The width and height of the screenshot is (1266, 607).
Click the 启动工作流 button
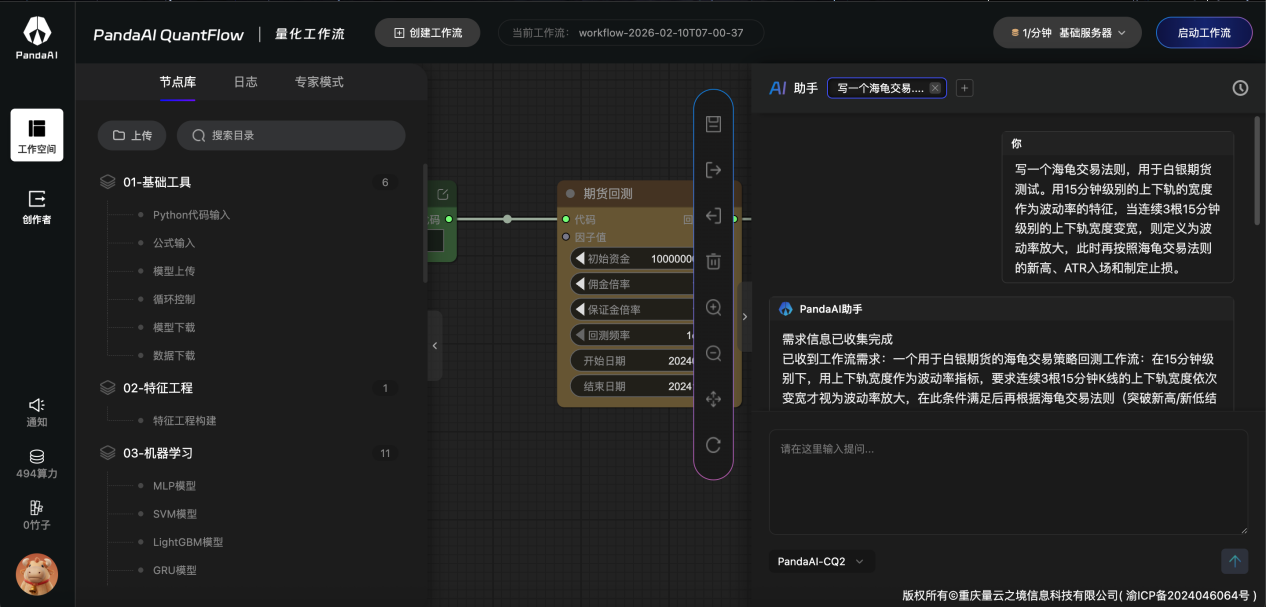click(1204, 32)
